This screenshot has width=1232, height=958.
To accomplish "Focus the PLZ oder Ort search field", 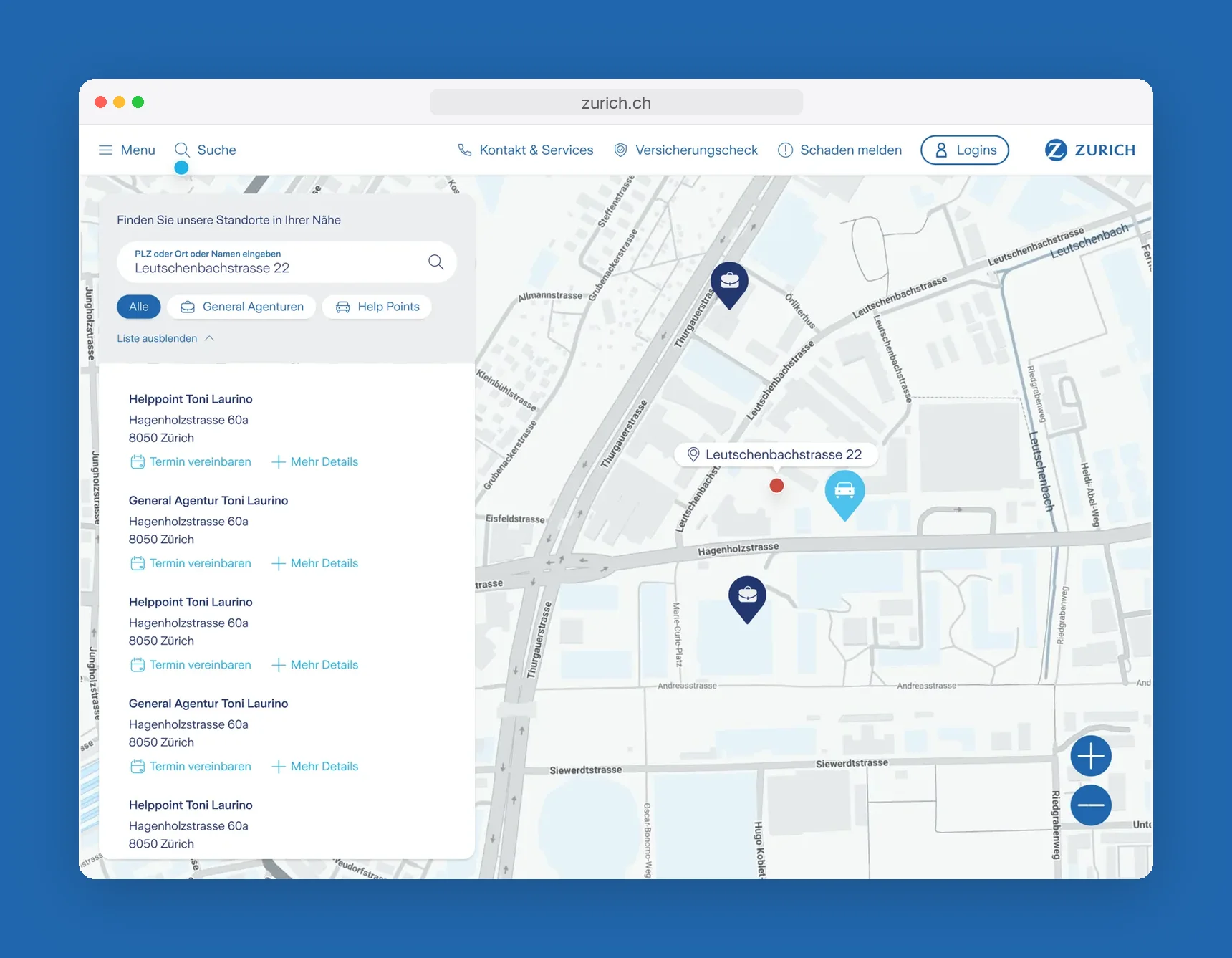I will pos(287,262).
